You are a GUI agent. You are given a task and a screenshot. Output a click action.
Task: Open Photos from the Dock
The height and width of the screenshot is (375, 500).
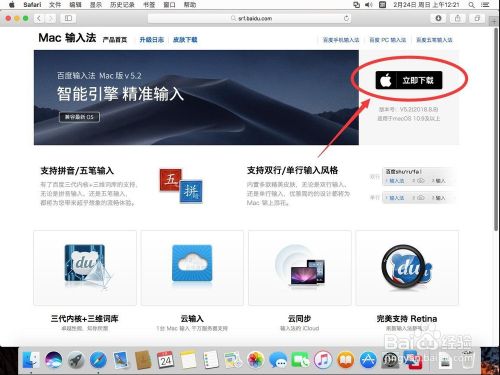[x=256, y=360]
